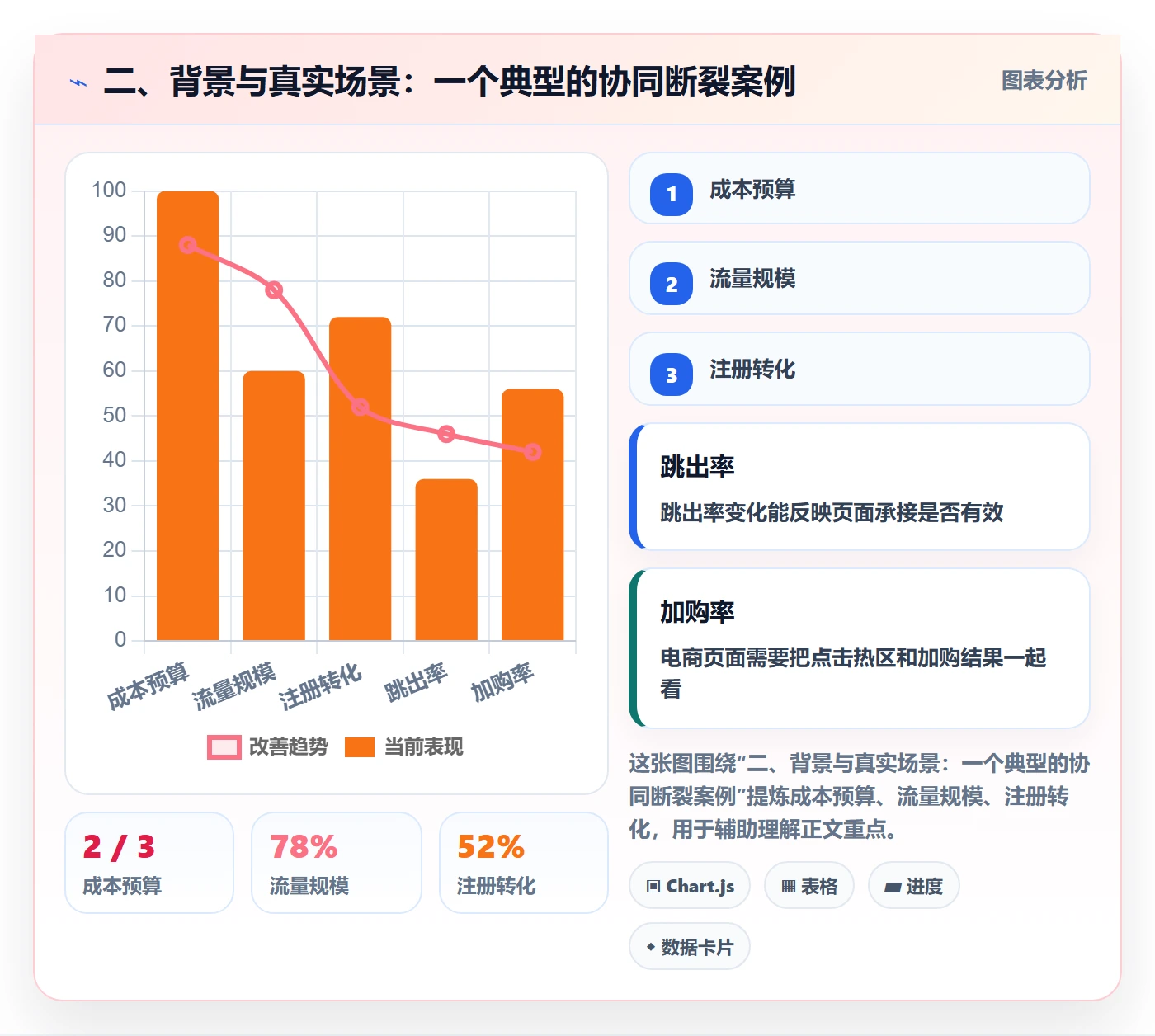Click the page title 二、背景与真实场景
The width and height of the screenshot is (1155, 1036).
tap(449, 82)
